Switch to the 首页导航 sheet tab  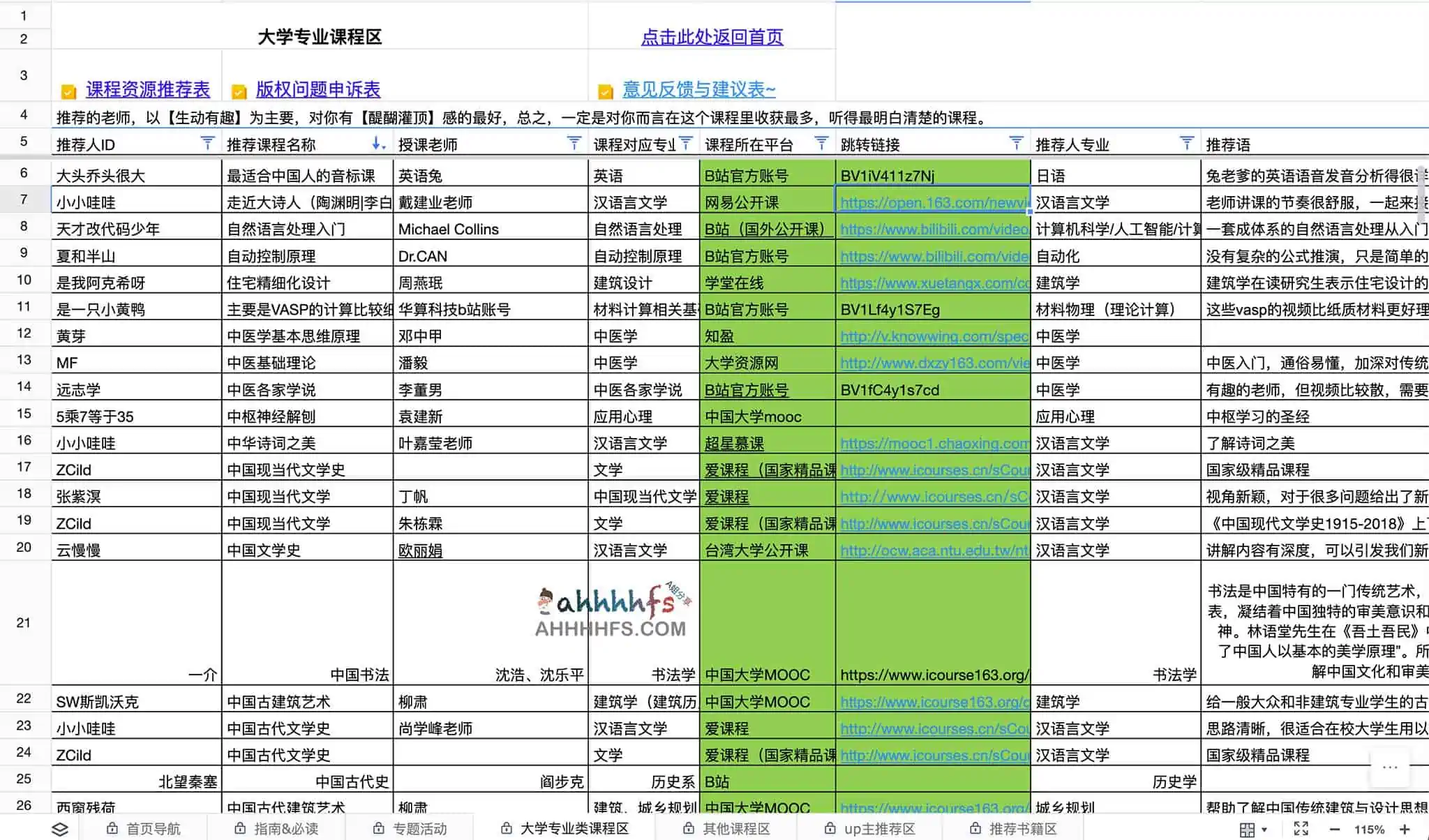[154, 829]
